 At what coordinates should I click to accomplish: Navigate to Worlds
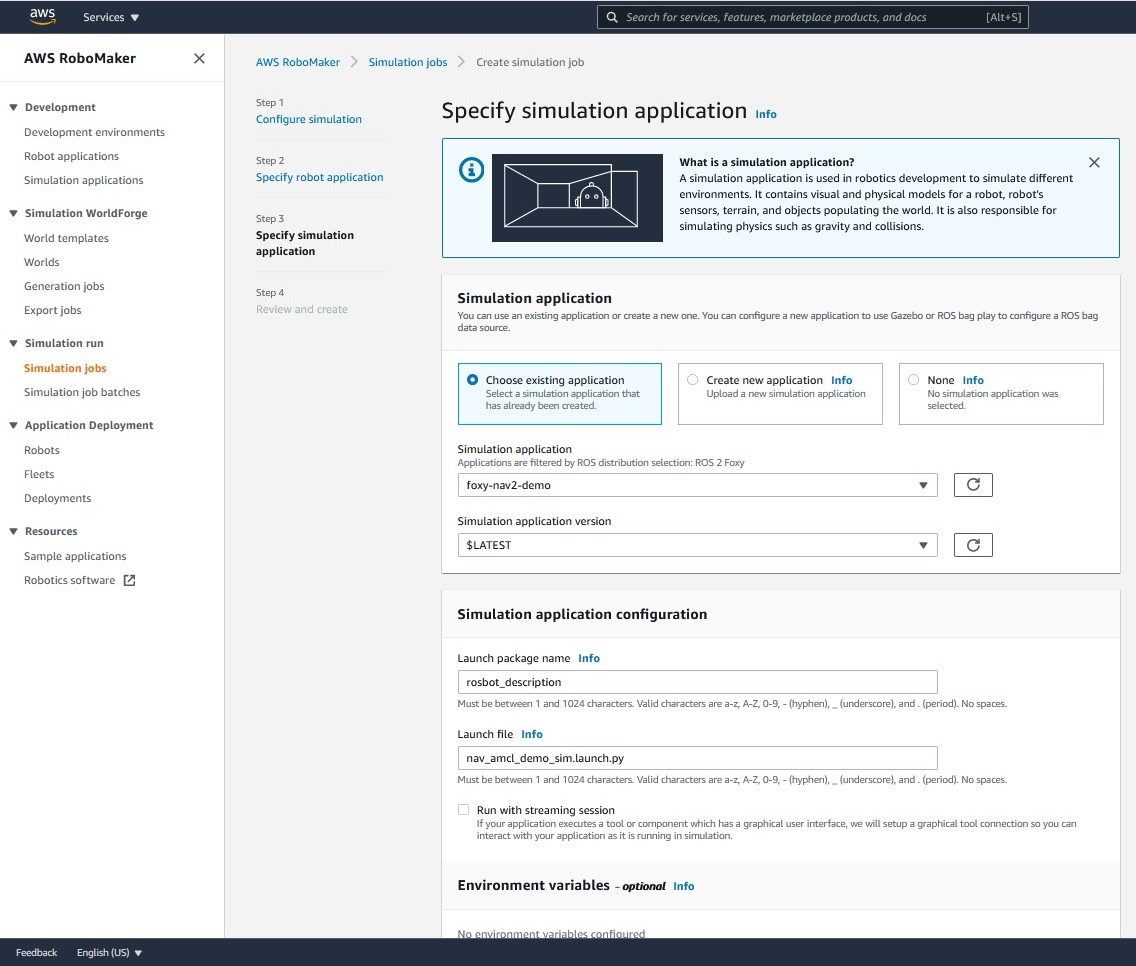(41, 262)
